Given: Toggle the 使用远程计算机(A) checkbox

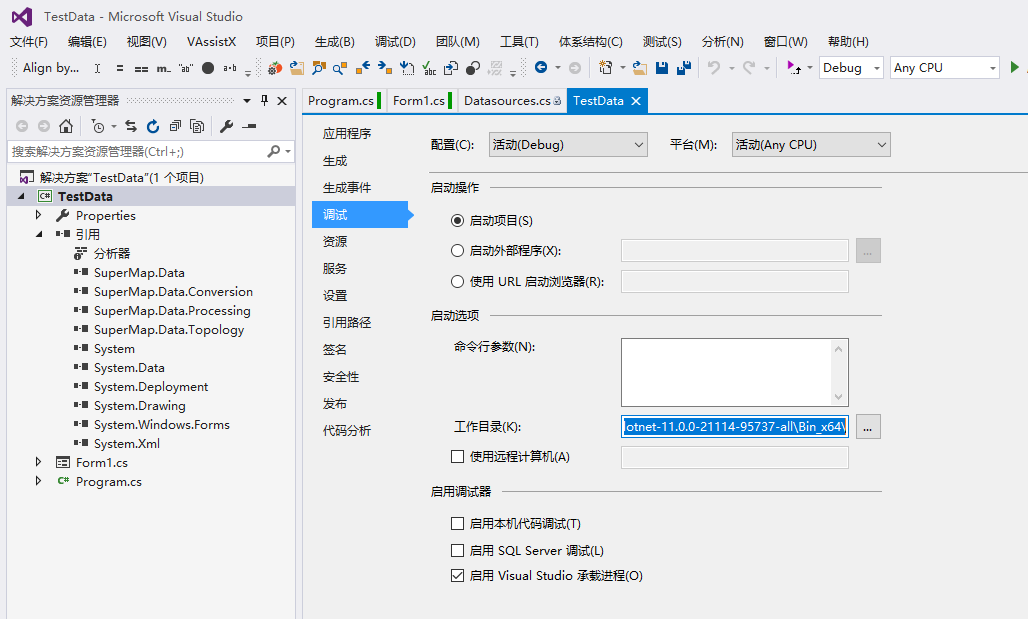Looking at the screenshot, I should (458, 456).
